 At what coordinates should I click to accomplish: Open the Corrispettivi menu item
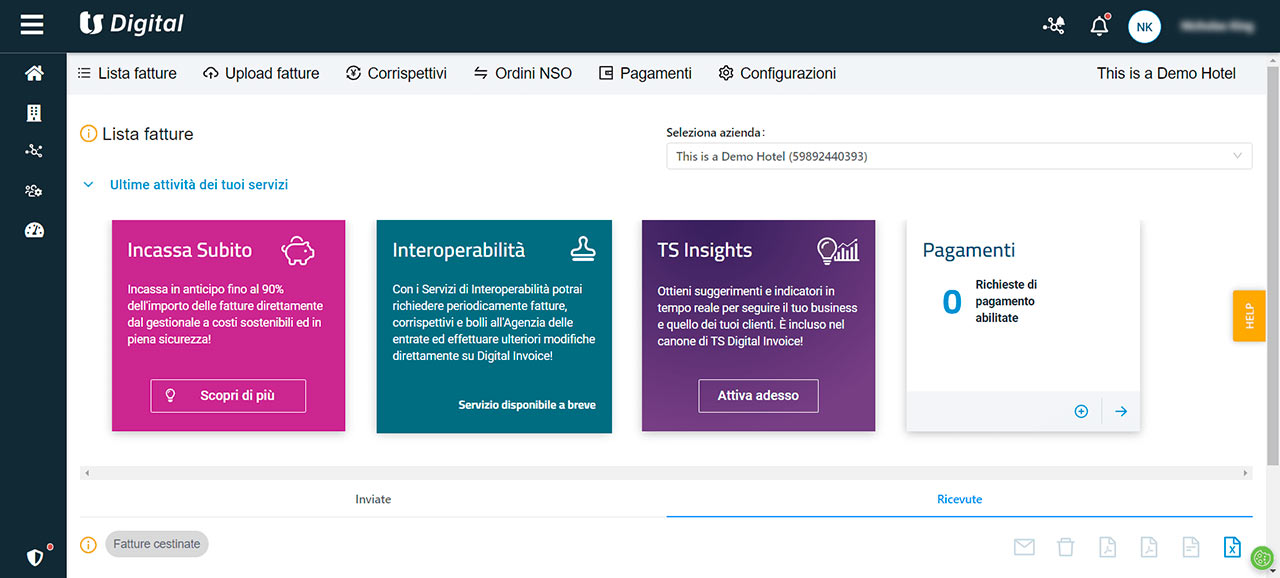click(x=396, y=73)
